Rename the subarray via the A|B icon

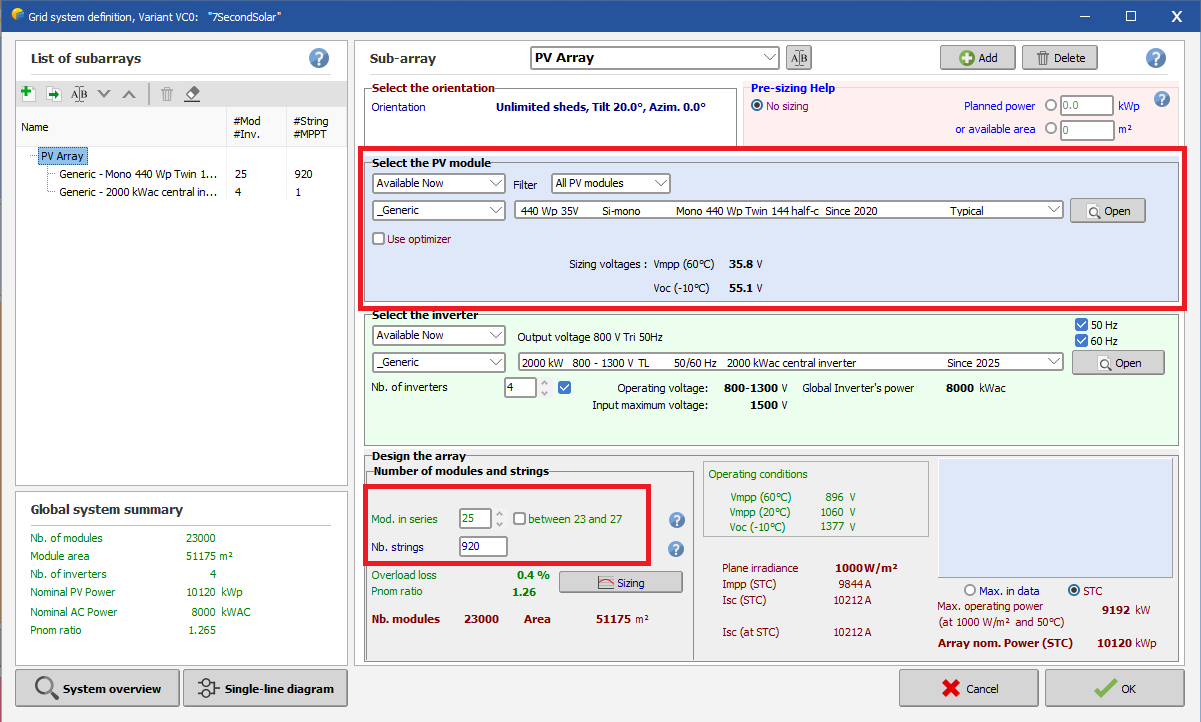click(79, 93)
